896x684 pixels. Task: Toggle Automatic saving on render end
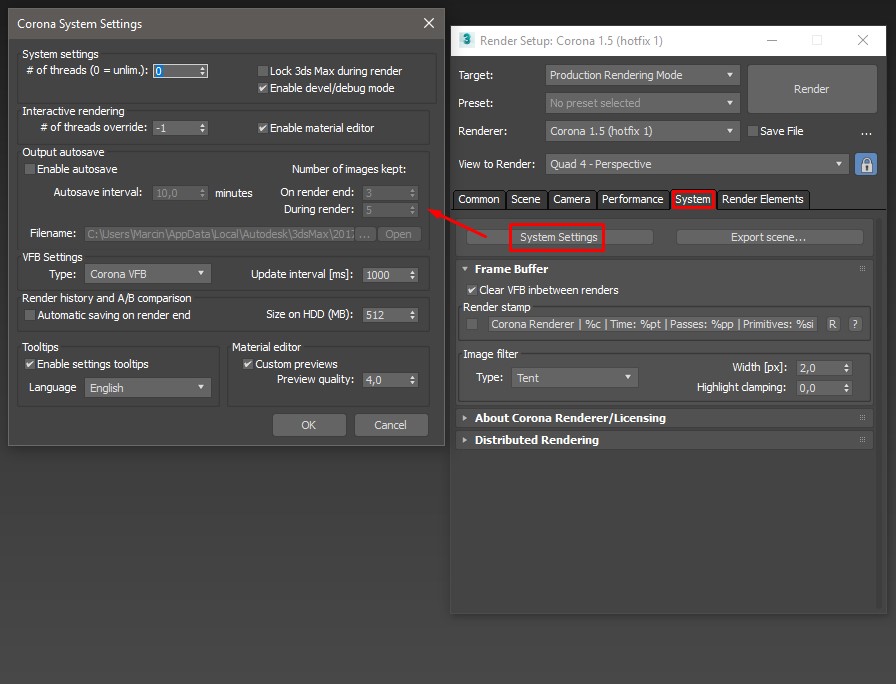(x=30, y=315)
